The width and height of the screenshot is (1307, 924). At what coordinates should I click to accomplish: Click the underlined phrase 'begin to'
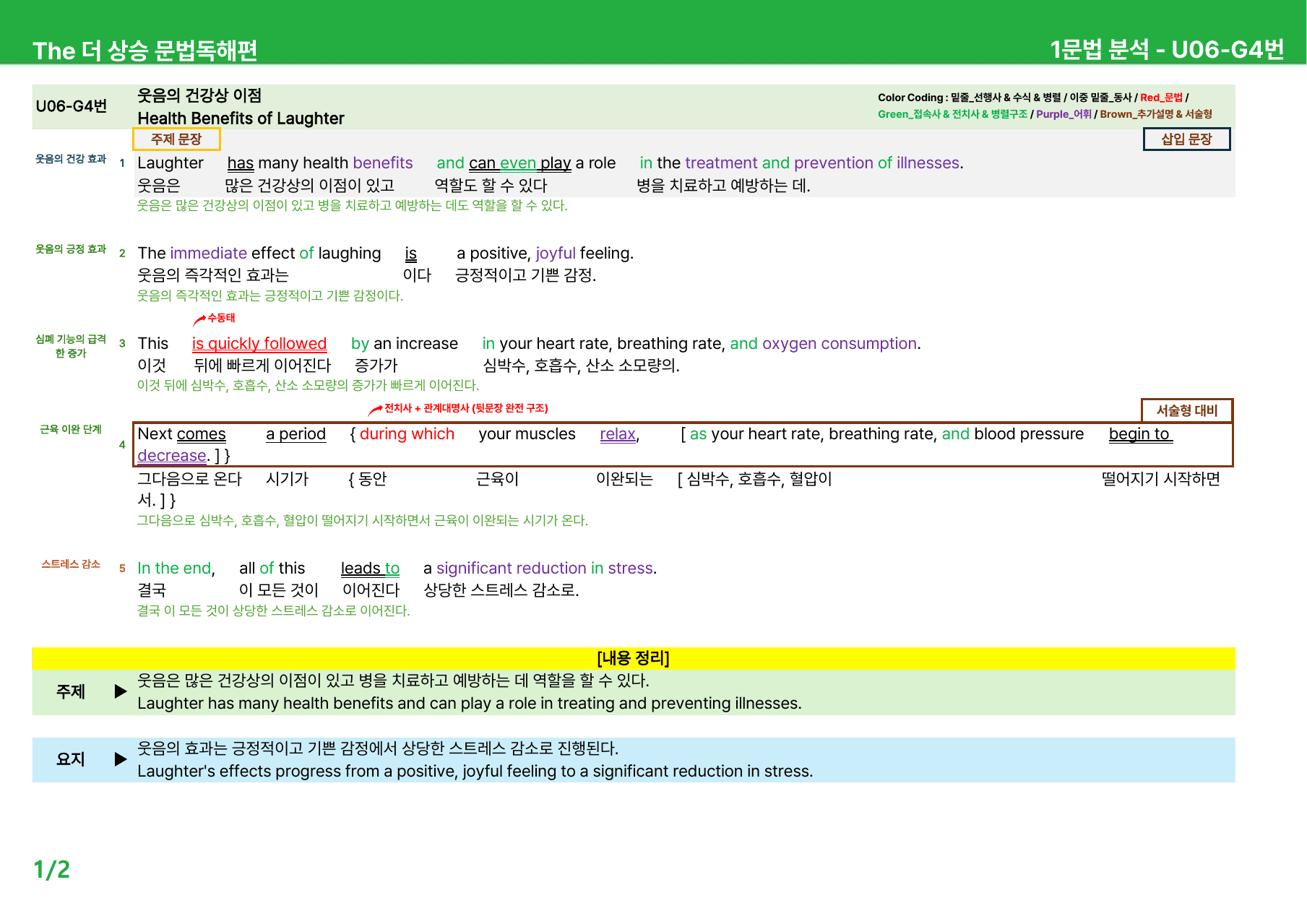tap(1139, 434)
